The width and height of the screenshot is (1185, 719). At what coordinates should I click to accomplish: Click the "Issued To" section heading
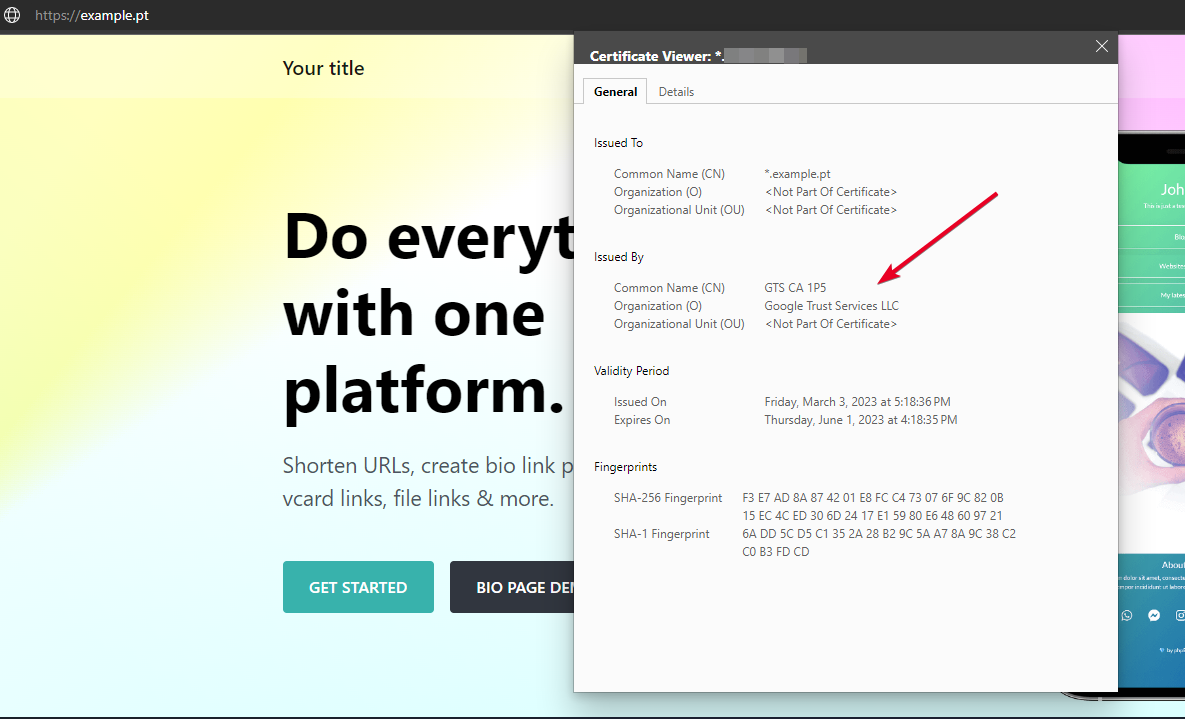[618, 143]
